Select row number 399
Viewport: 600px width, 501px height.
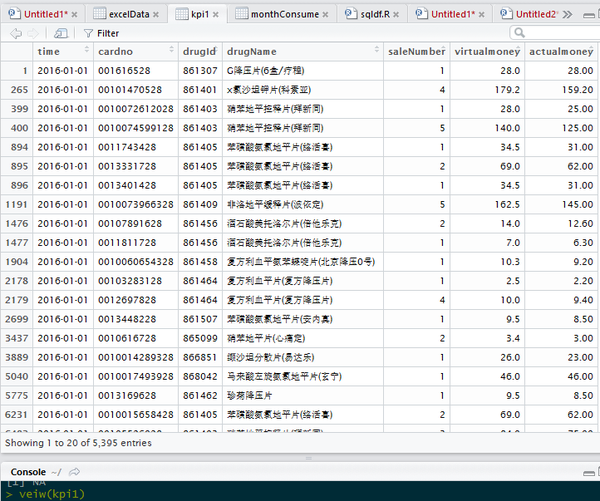coord(17,109)
